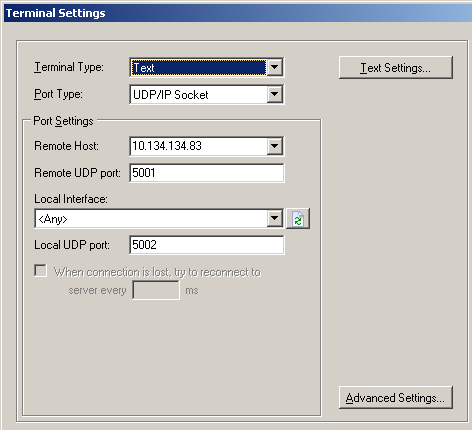
Task: Click the Local UDP port field
Action: 207,245
